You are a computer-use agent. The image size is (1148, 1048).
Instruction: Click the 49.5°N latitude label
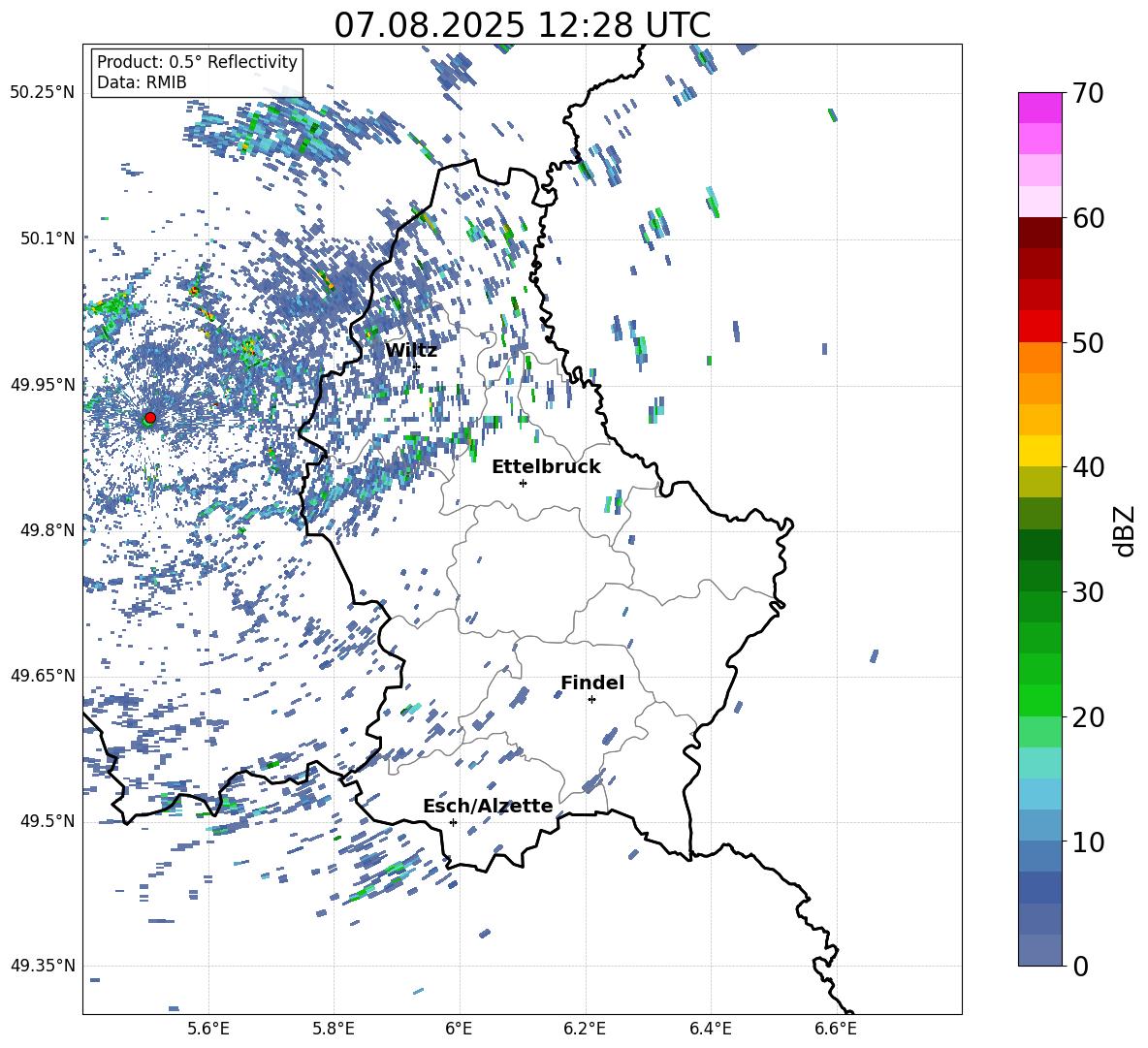(47, 821)
